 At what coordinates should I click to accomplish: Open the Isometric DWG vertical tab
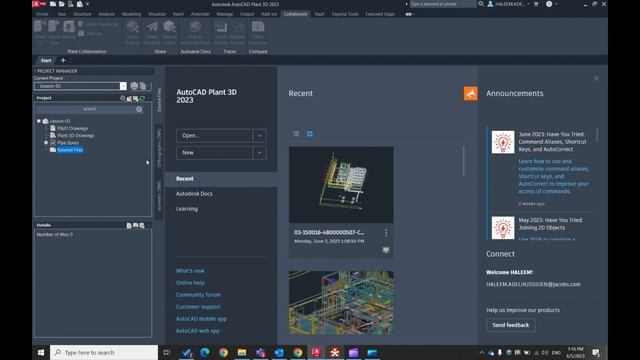pos(159,196)
